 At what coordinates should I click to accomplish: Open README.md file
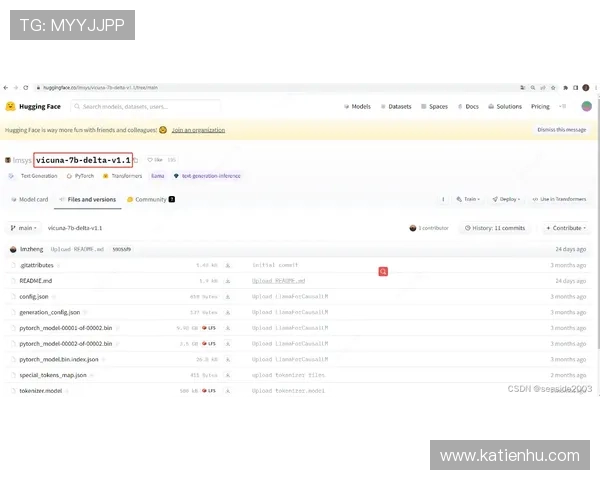pyautogui.click(x=36, y=281)
